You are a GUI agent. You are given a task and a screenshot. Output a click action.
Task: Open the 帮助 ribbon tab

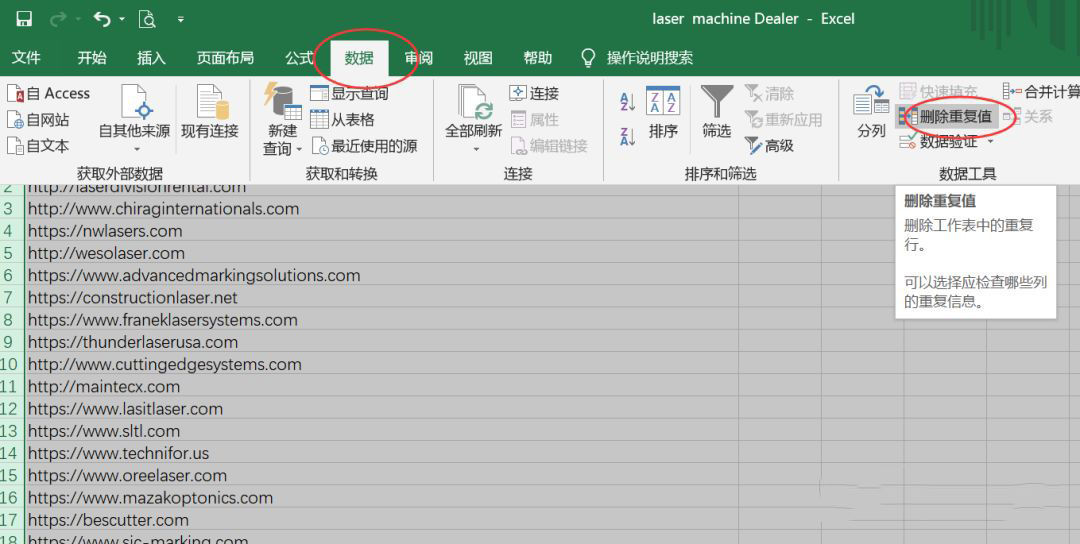[537, 58]
